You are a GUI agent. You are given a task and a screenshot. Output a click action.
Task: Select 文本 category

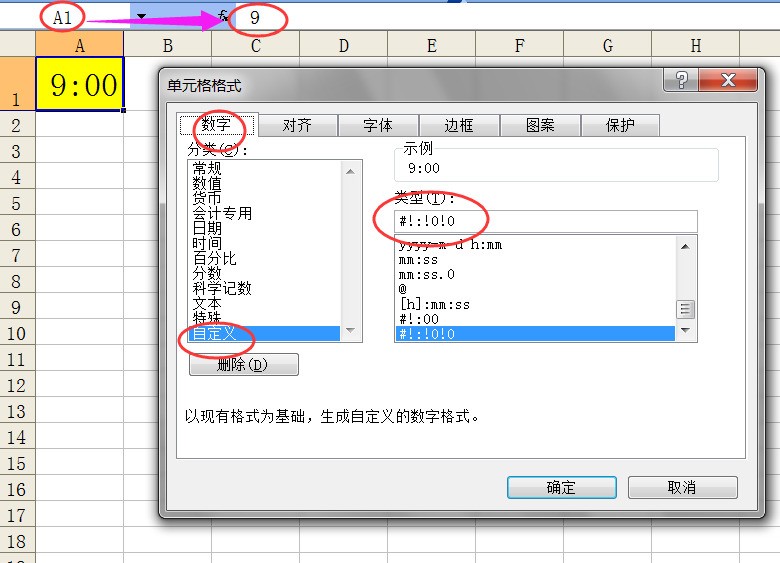coord(265,303)
